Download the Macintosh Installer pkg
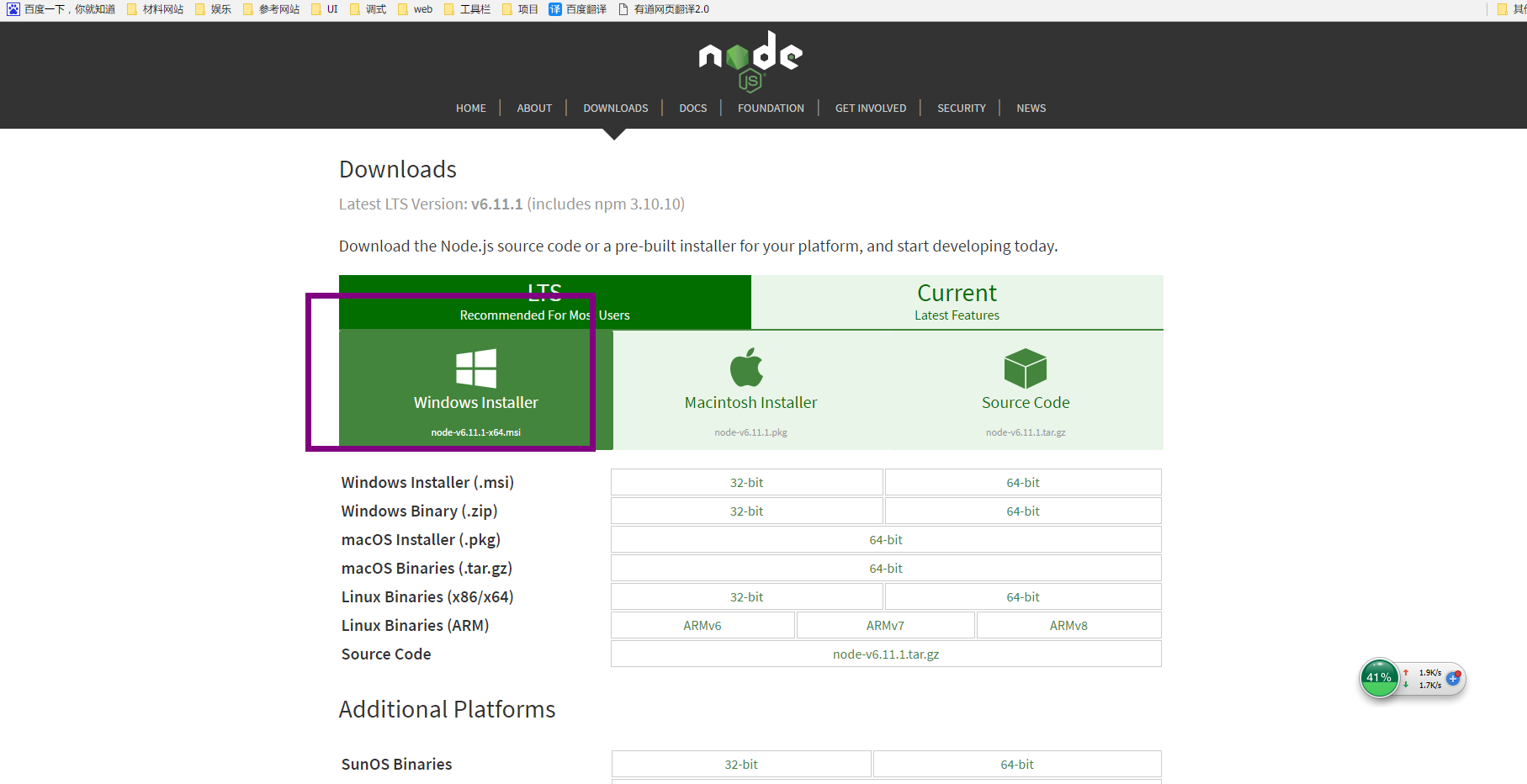This screenshot has width=1527, height=784. 750,390
